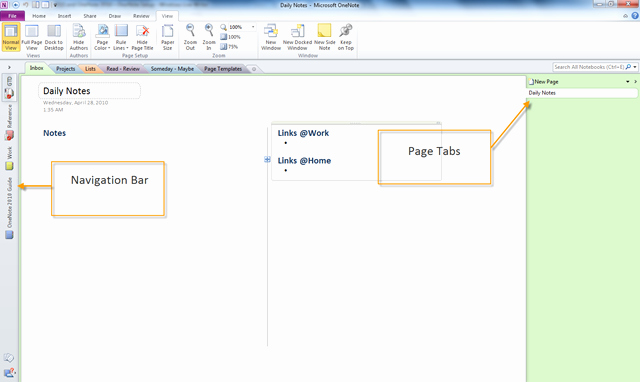The width and height of the screenshot is (640, 382).
Task: Open a New Window
Action: 271,37
